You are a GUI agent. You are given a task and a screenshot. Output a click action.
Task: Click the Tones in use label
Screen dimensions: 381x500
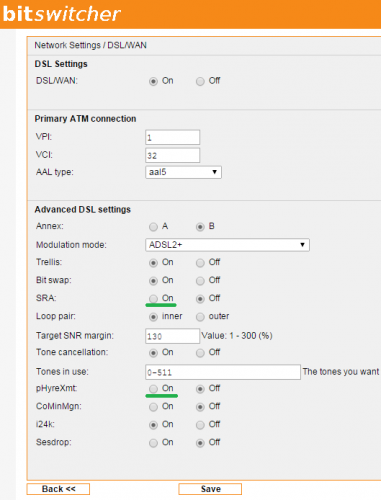point(62,372)
